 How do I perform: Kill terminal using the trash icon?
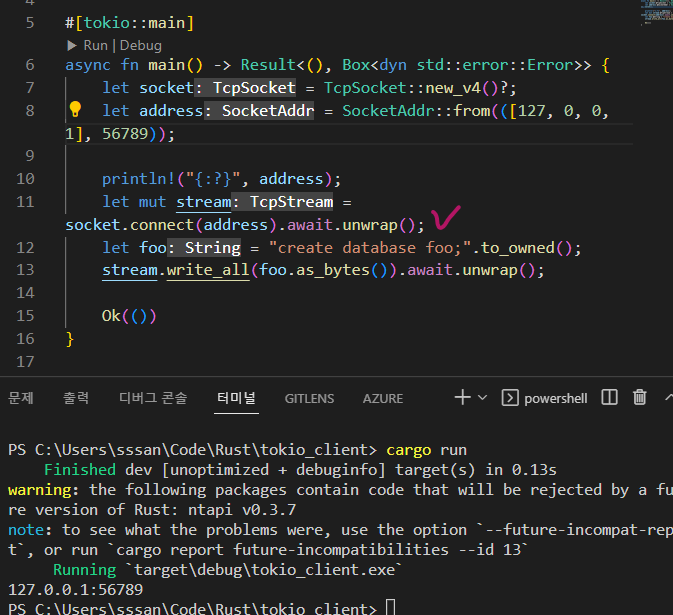click(640, 397)
